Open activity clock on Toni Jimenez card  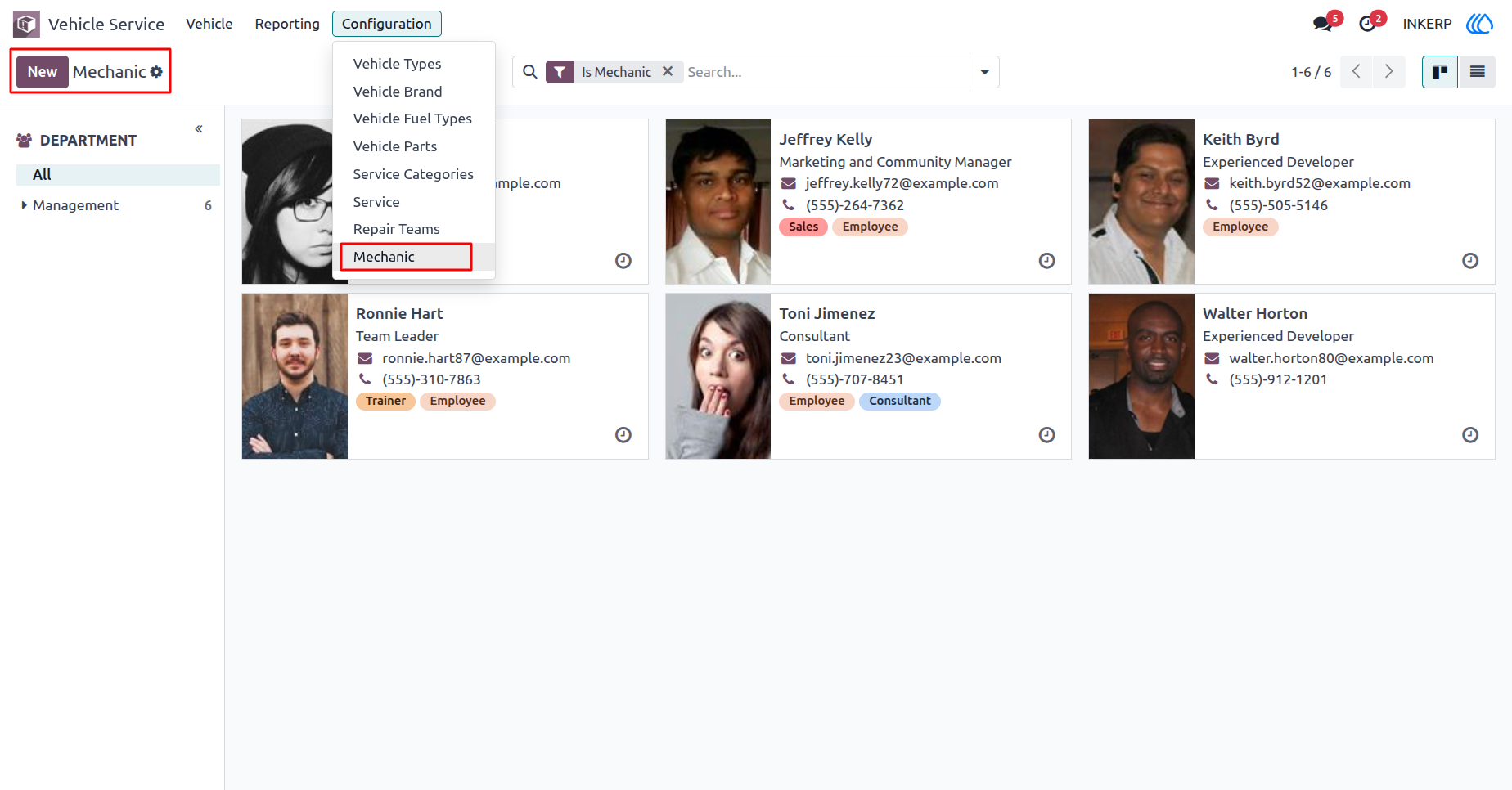(x=1046, y=435)
